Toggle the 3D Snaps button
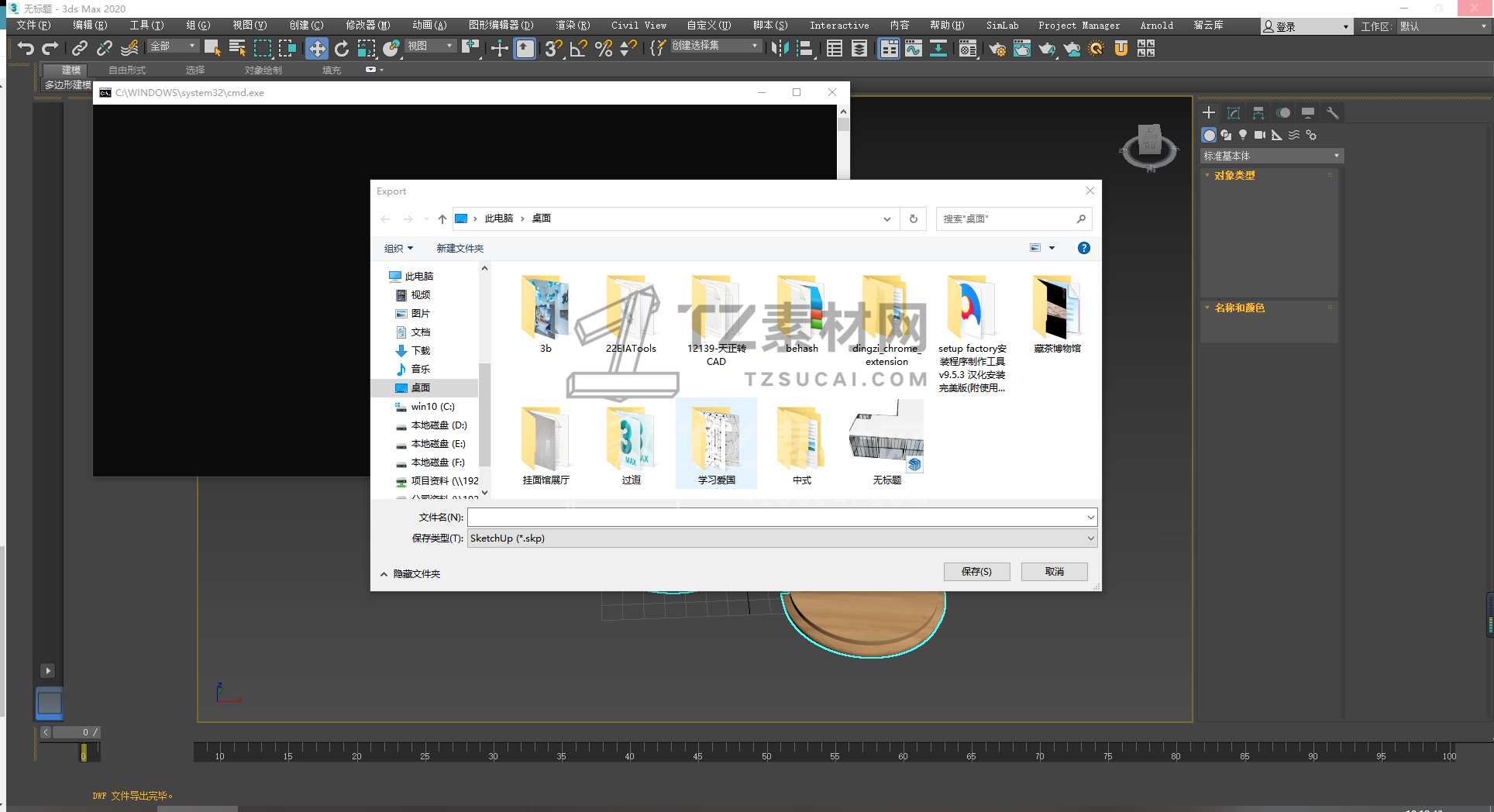Image resolution: width=1494 pixels, height=812 pixels. pos(553,49)
